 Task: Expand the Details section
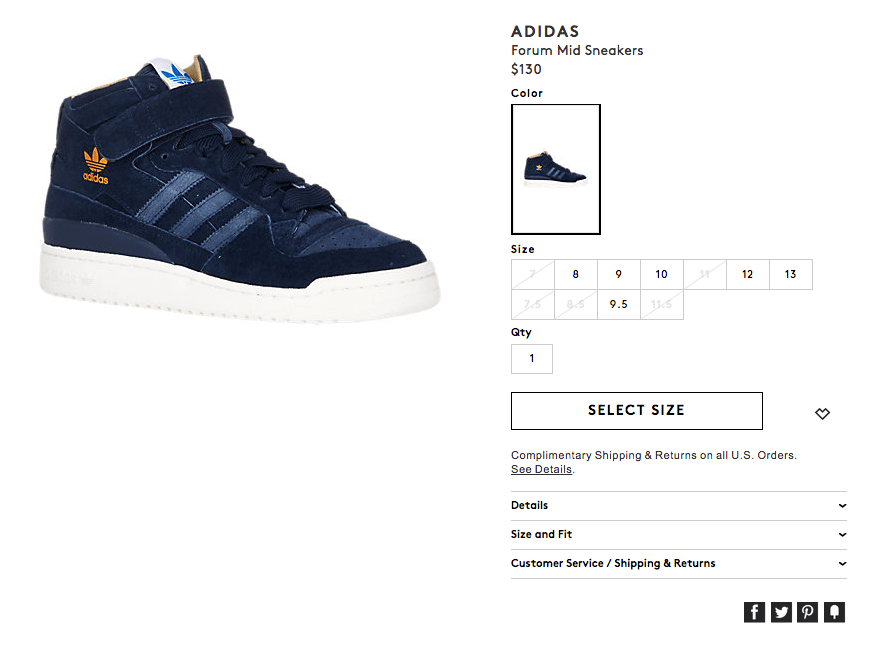coord(679,506)
